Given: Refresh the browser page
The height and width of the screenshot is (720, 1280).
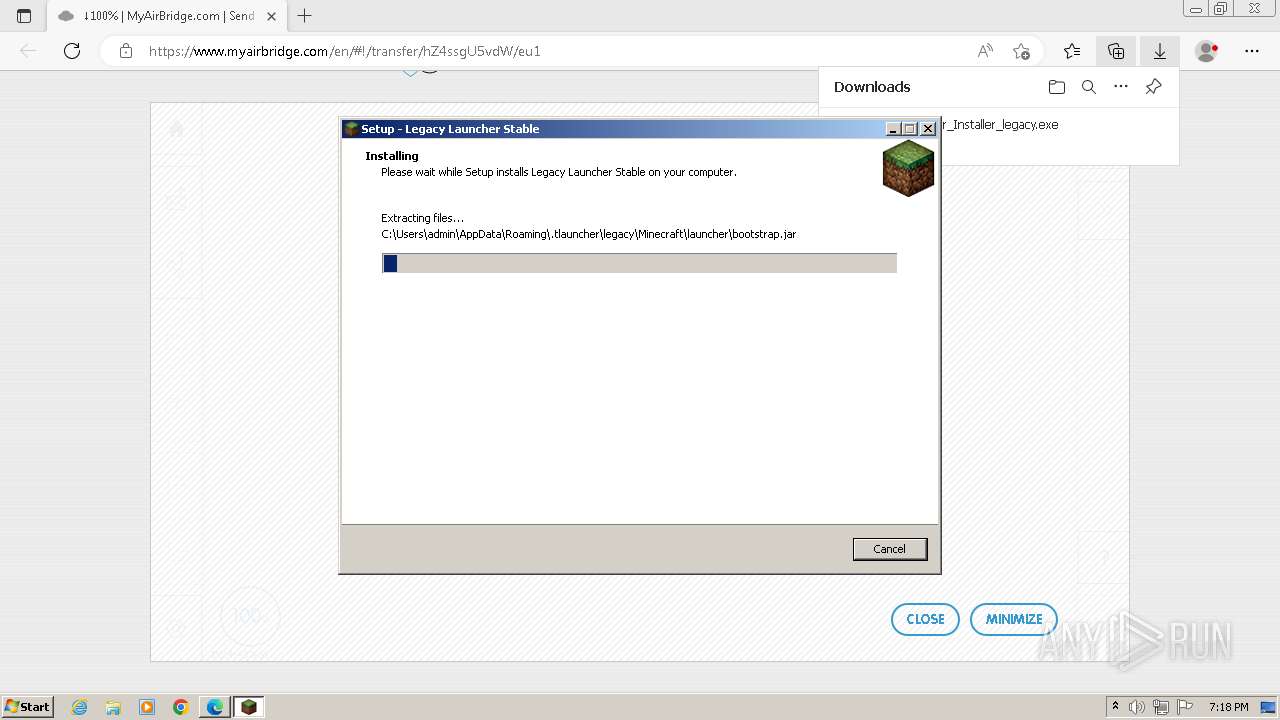Looking at the screenshot, I should (72, 51).
